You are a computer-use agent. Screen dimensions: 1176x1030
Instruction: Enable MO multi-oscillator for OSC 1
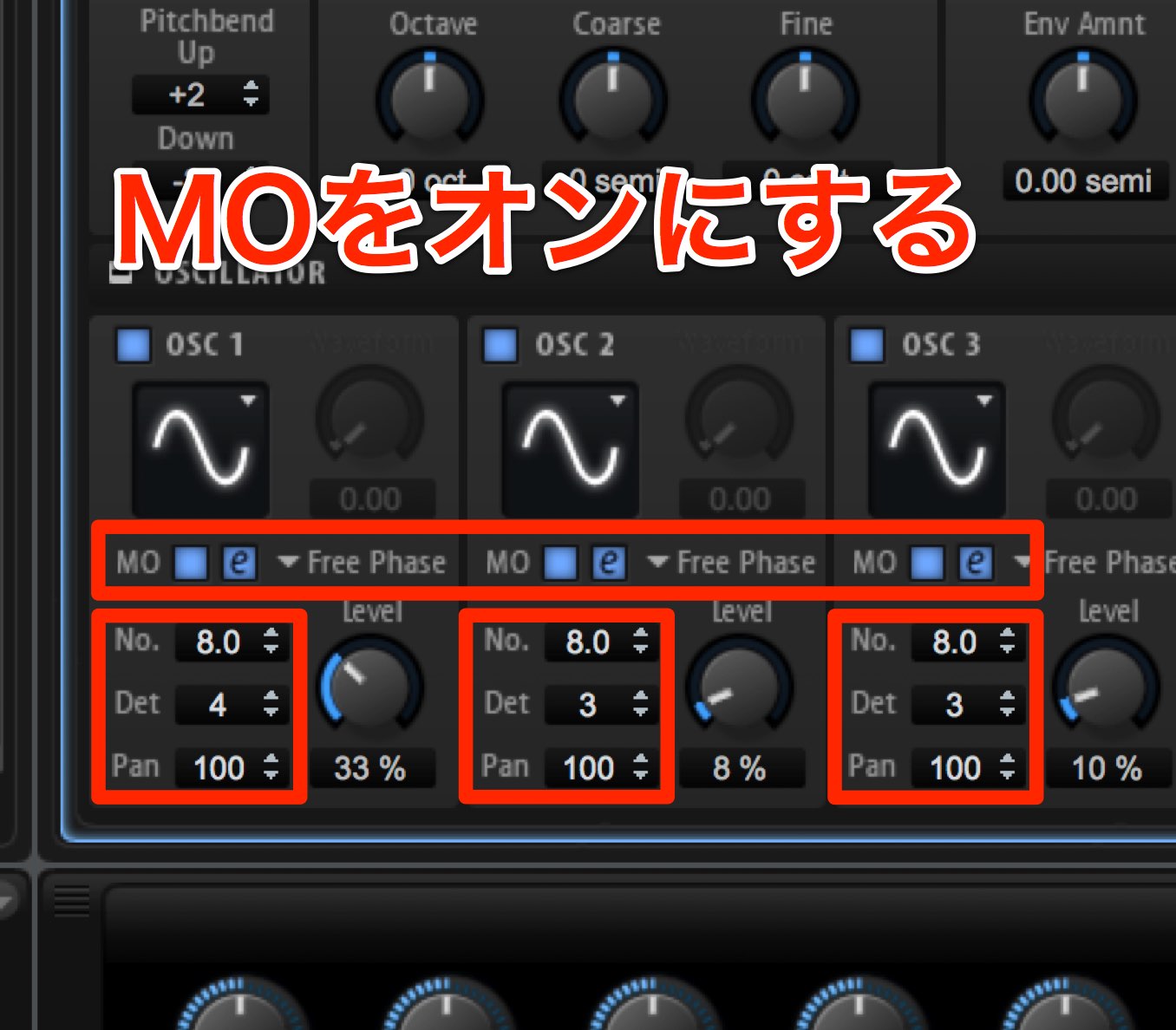click(191, 563)
